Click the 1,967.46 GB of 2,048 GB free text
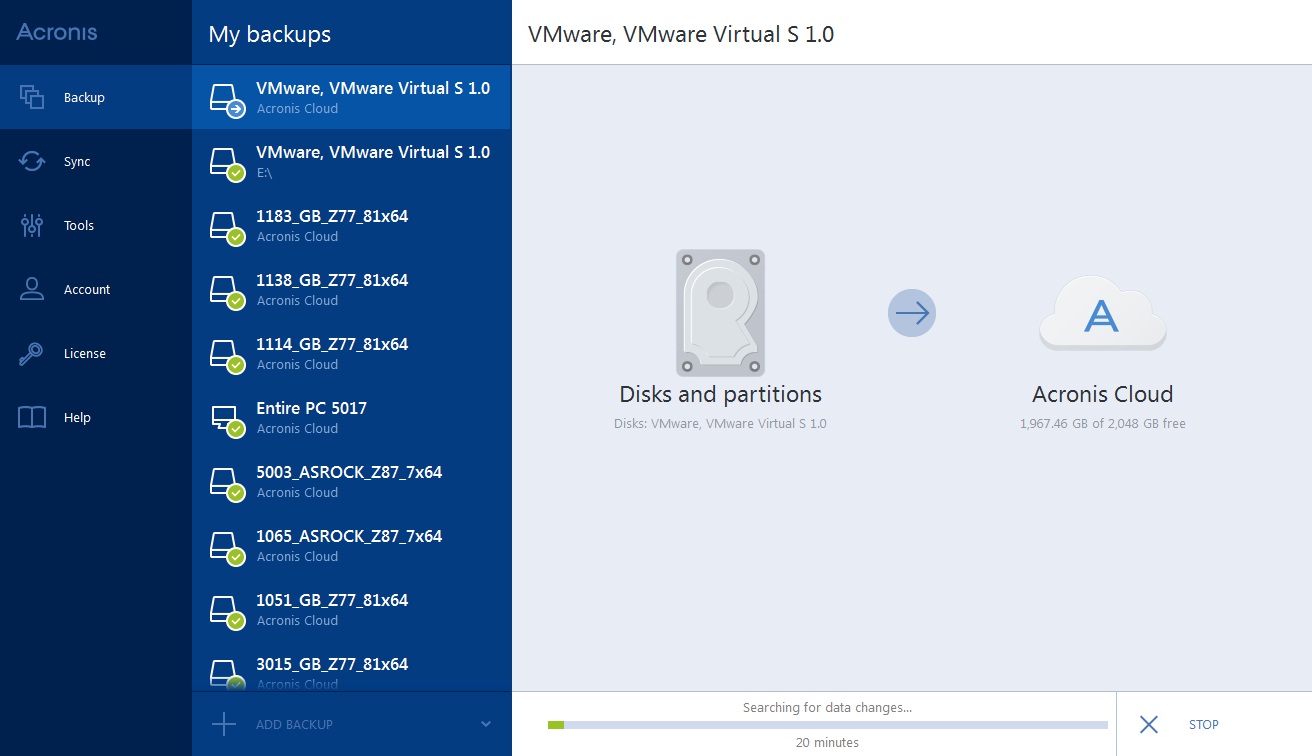 (1102, 423)
